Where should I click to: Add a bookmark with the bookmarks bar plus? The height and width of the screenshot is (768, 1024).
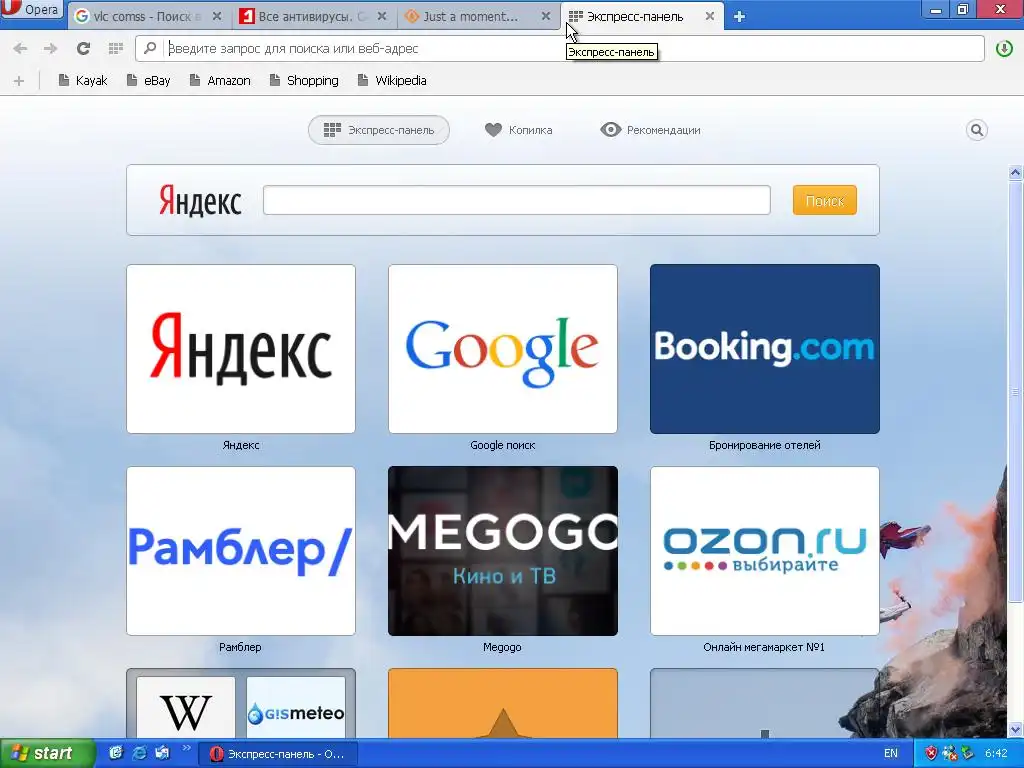point(19,81)
